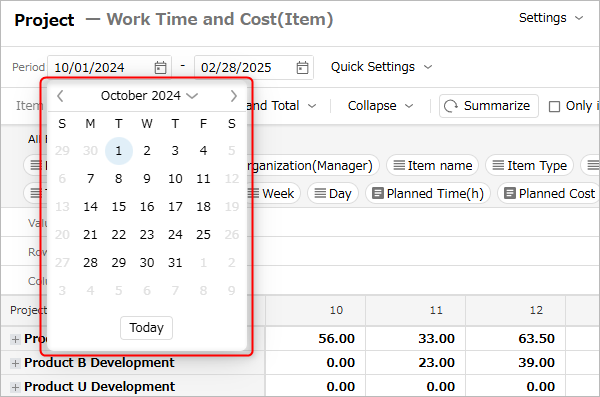Go to previous month in date picker

[x=60, y=96]
